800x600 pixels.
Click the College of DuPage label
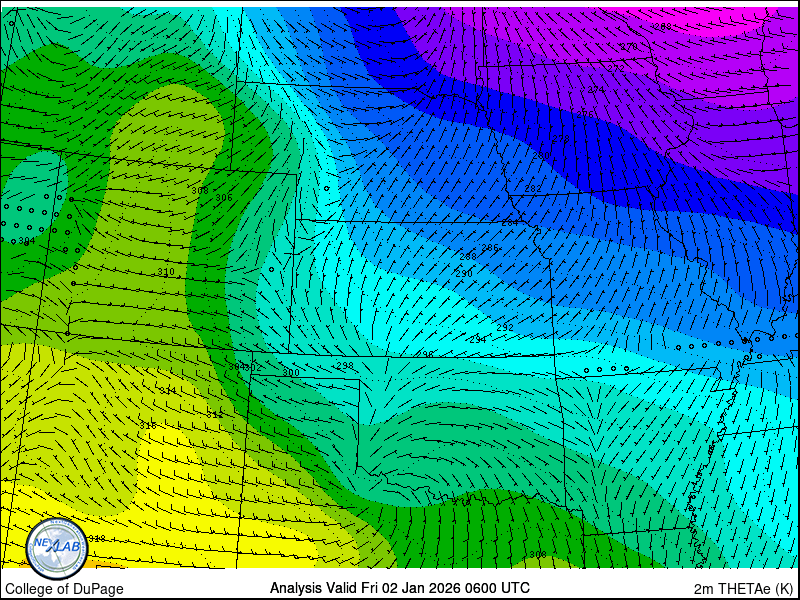click(x=64, y=589)
